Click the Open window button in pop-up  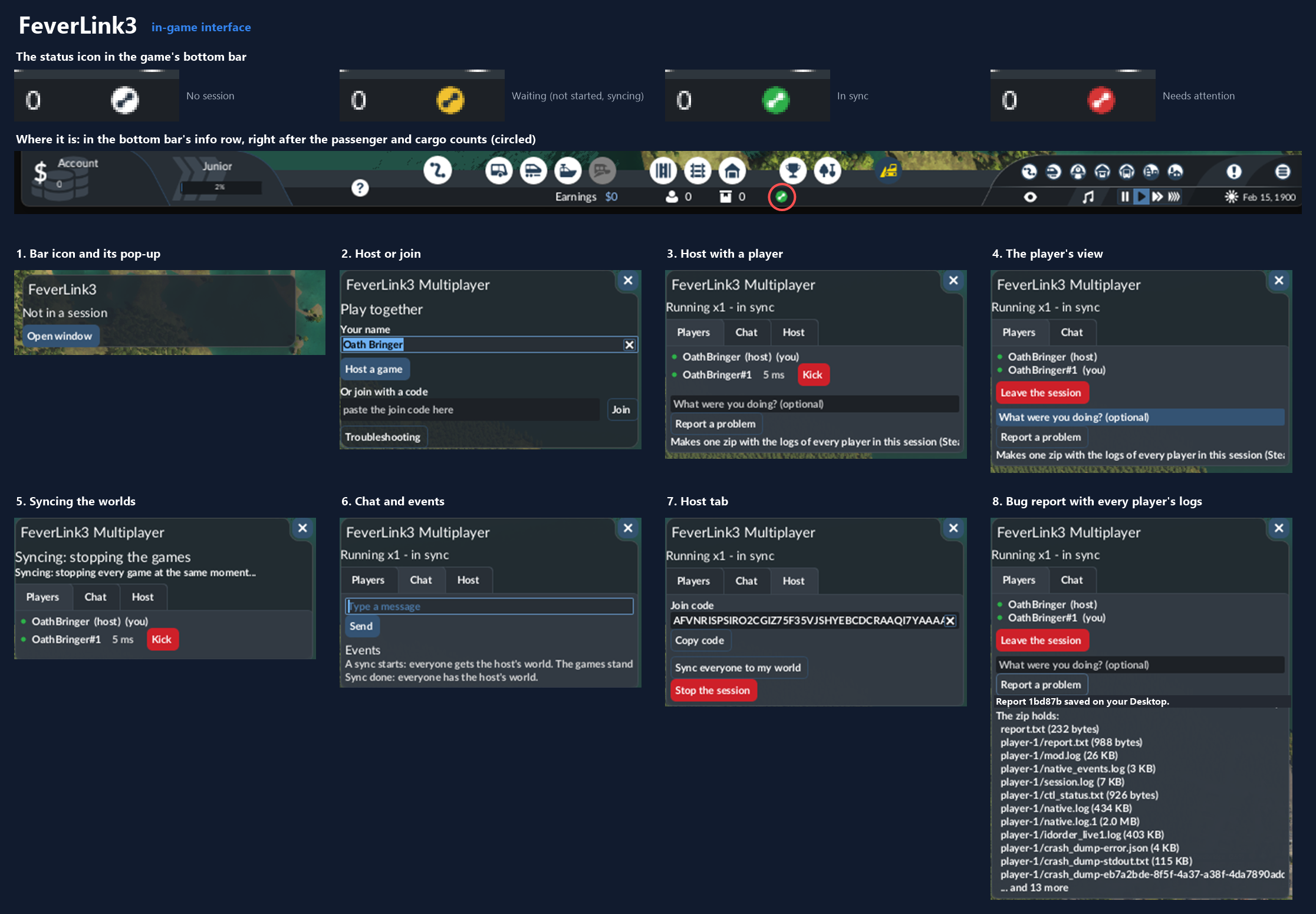click(x=60, y=336)
